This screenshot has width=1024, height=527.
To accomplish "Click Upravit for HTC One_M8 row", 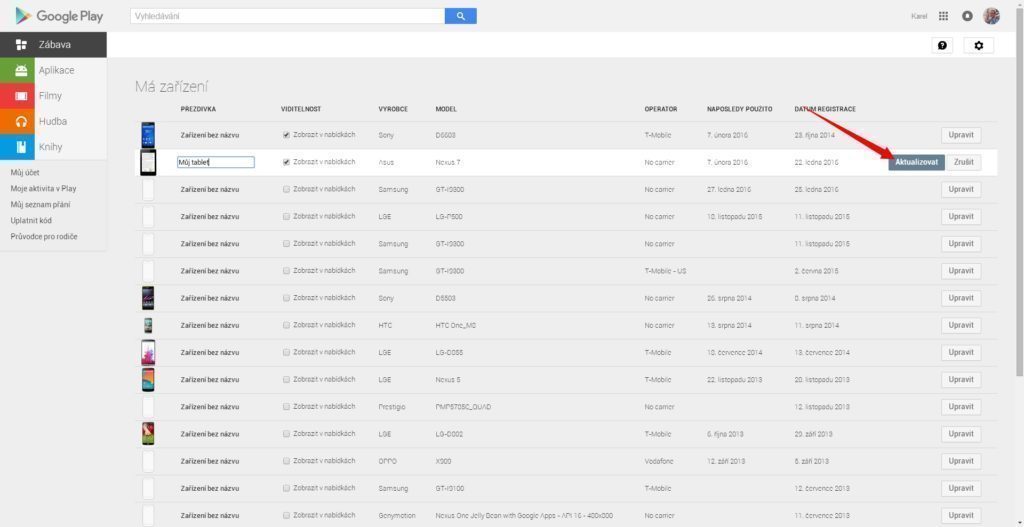I will point(961,325).
